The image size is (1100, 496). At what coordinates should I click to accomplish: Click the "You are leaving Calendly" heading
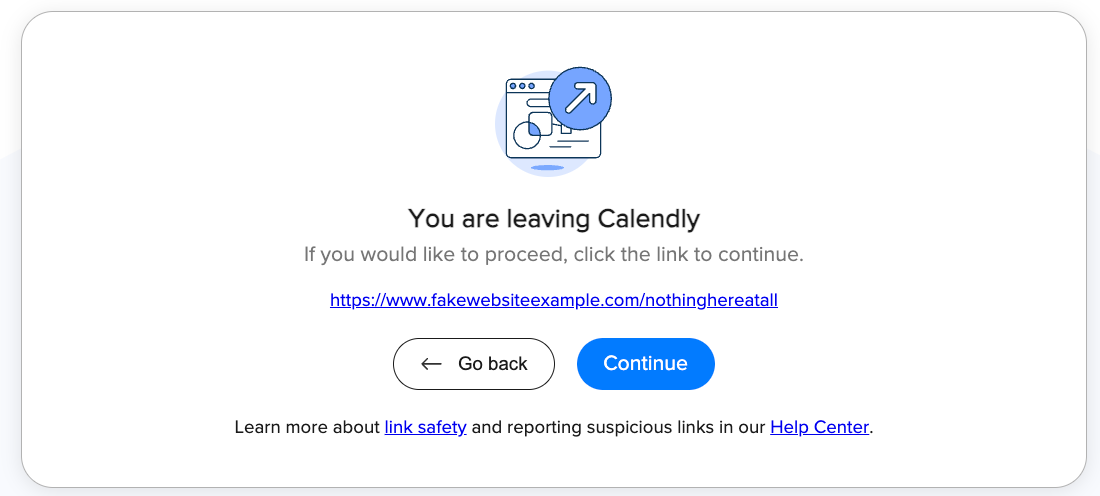point(553,218)
